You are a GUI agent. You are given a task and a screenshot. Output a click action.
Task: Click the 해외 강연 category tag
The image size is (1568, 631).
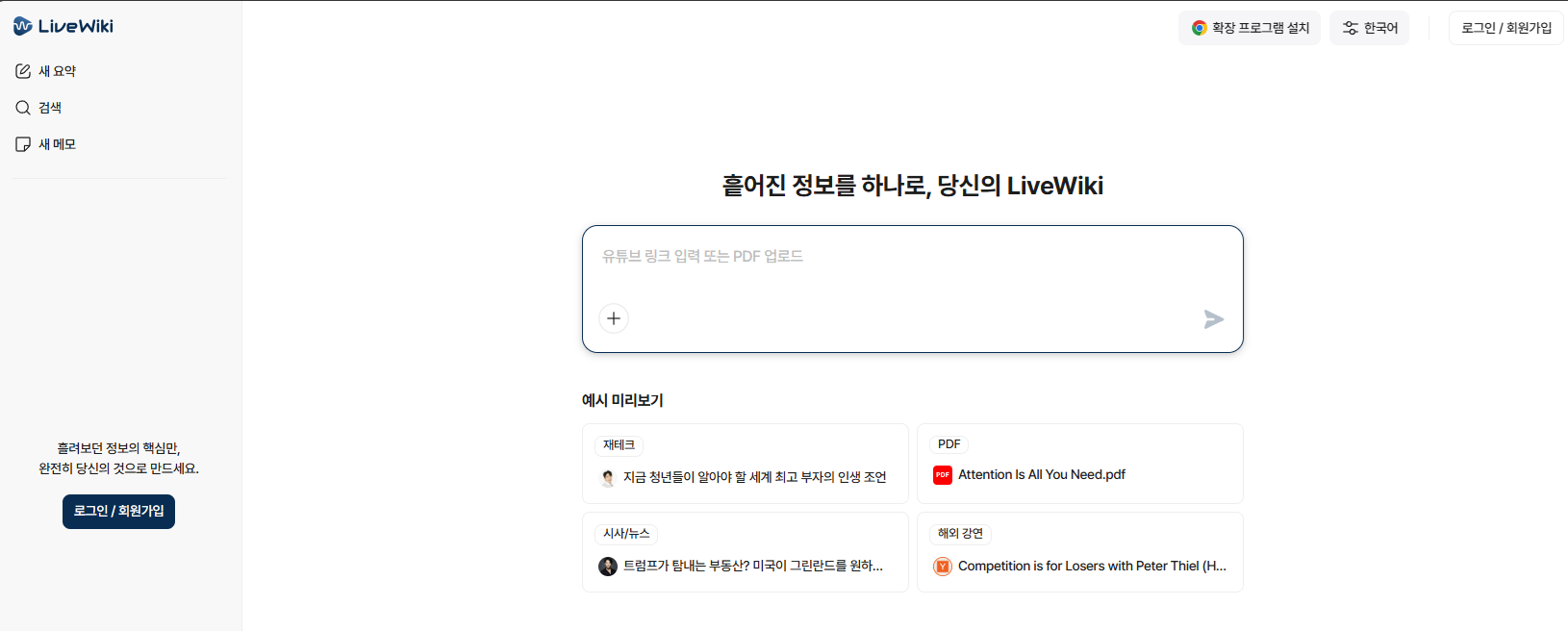pos(960,534)
